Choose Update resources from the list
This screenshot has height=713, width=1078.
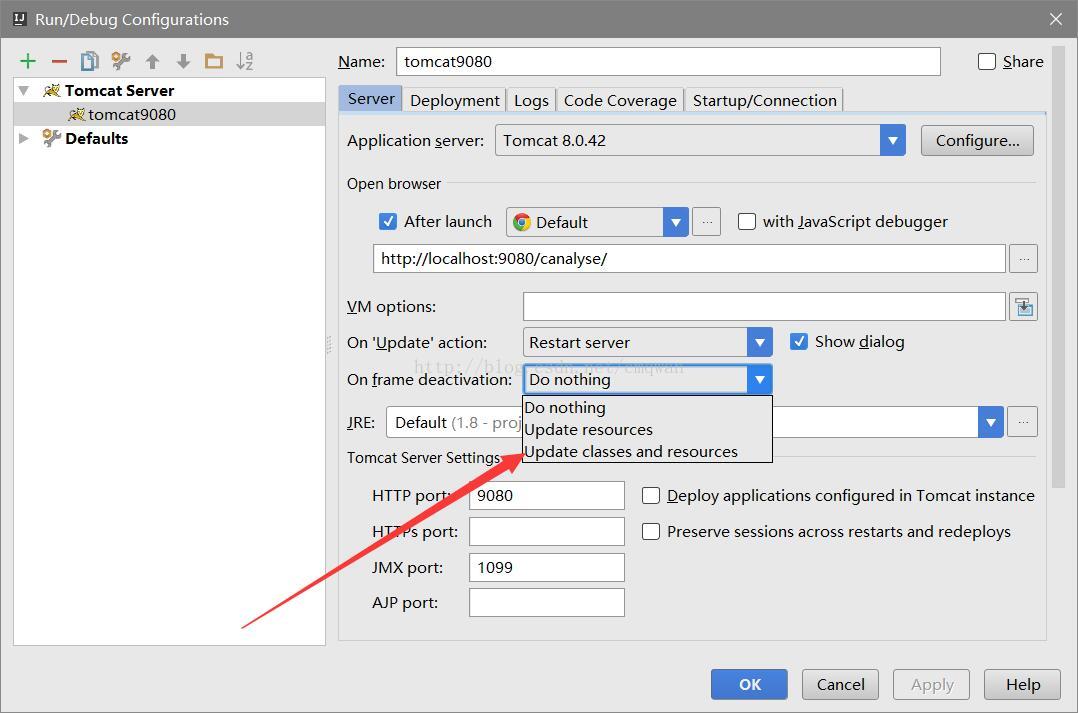coord(647,430)
